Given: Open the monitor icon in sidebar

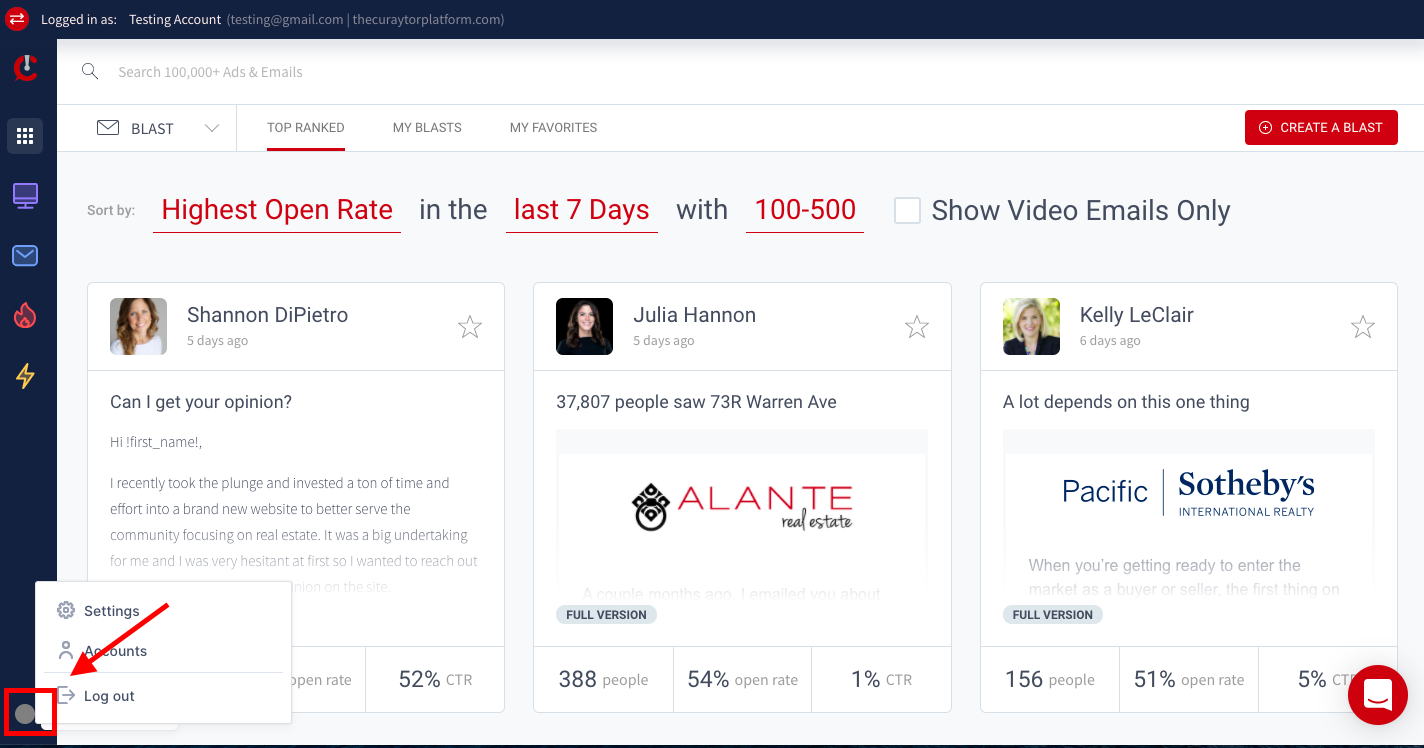Looking at the screenshot, I should click(x=25, y=196).
